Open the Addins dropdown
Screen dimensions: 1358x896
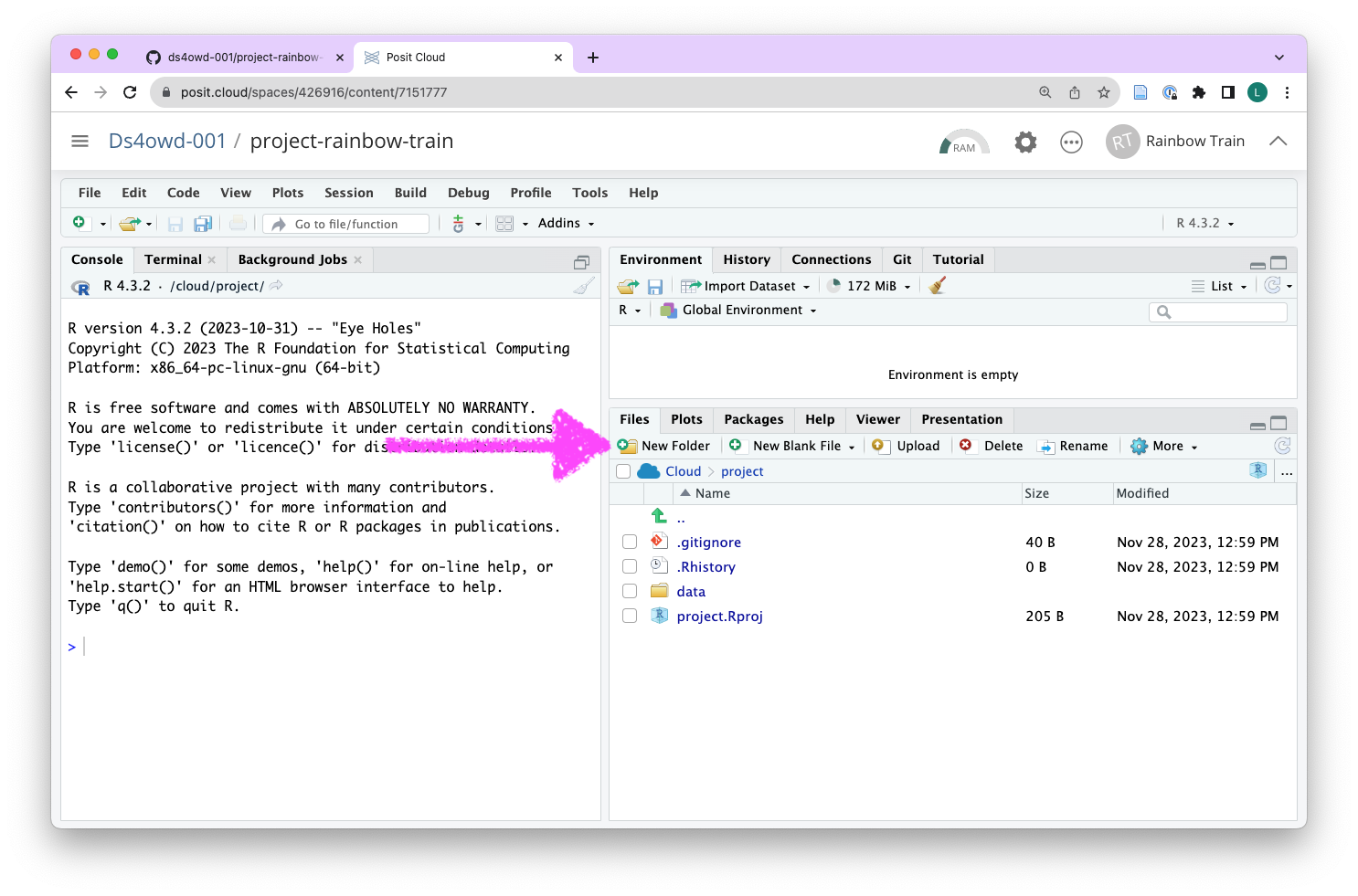click(x=566, y=224)
